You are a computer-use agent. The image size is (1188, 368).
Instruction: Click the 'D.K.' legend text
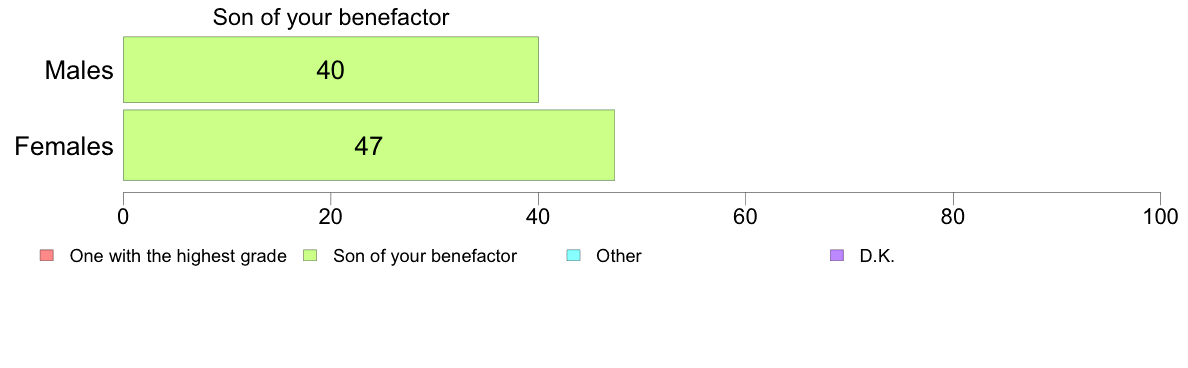(x=877, y=256)
